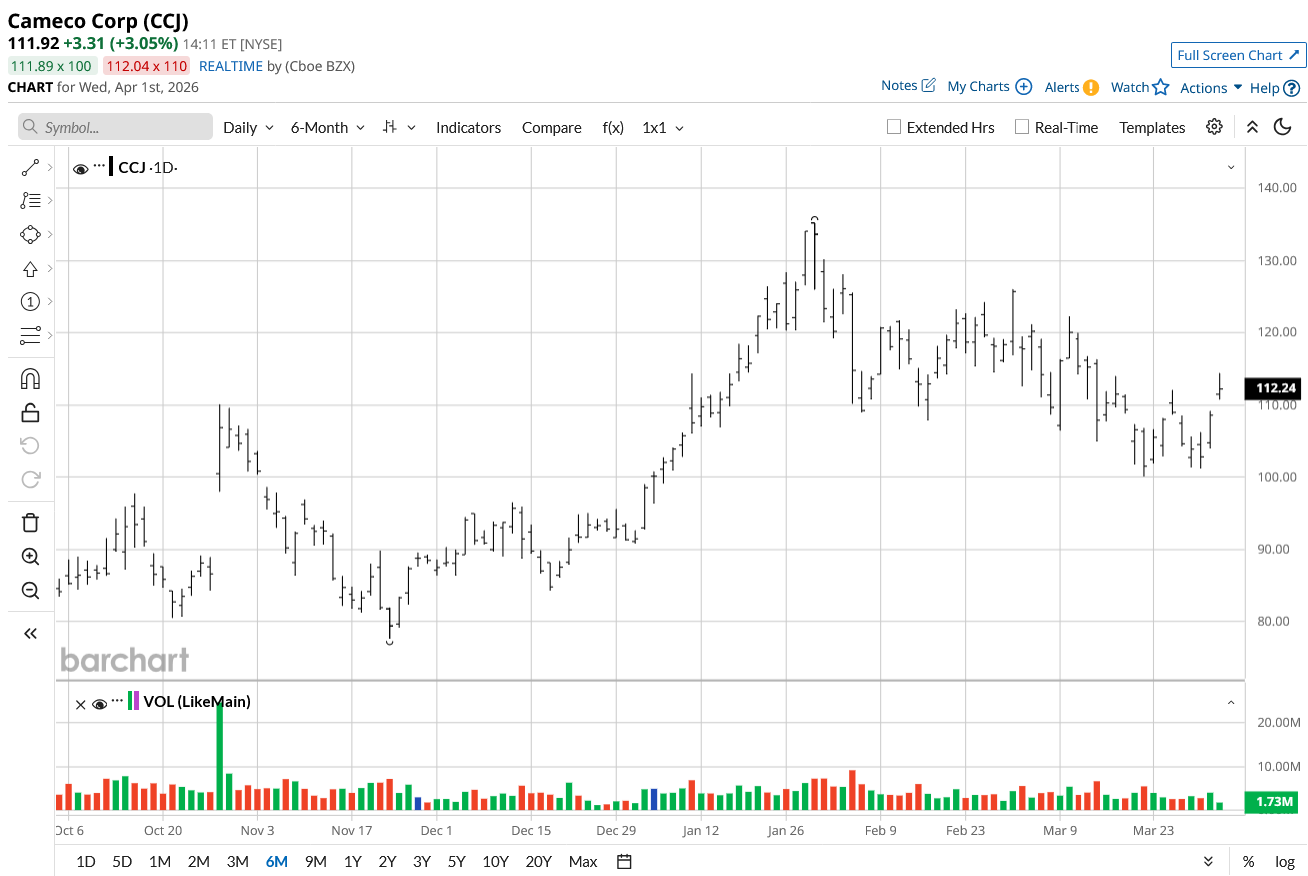The height and width of the screenshot is (876, 1308).
Task: Open the Alerts link
Action: coord(1062,87)
